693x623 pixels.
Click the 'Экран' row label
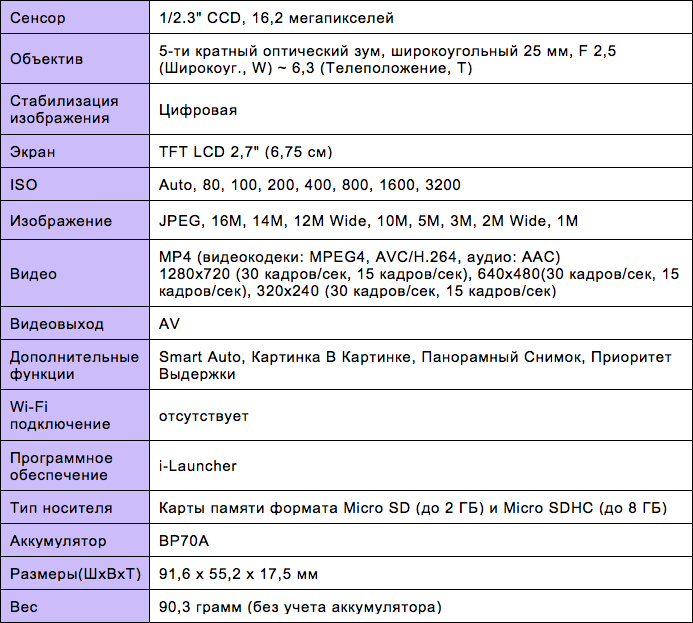[x=33, y=152]
